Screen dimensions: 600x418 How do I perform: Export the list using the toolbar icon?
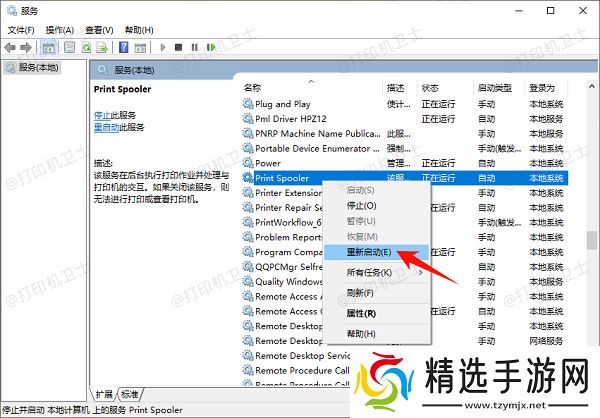coord(102,47)
